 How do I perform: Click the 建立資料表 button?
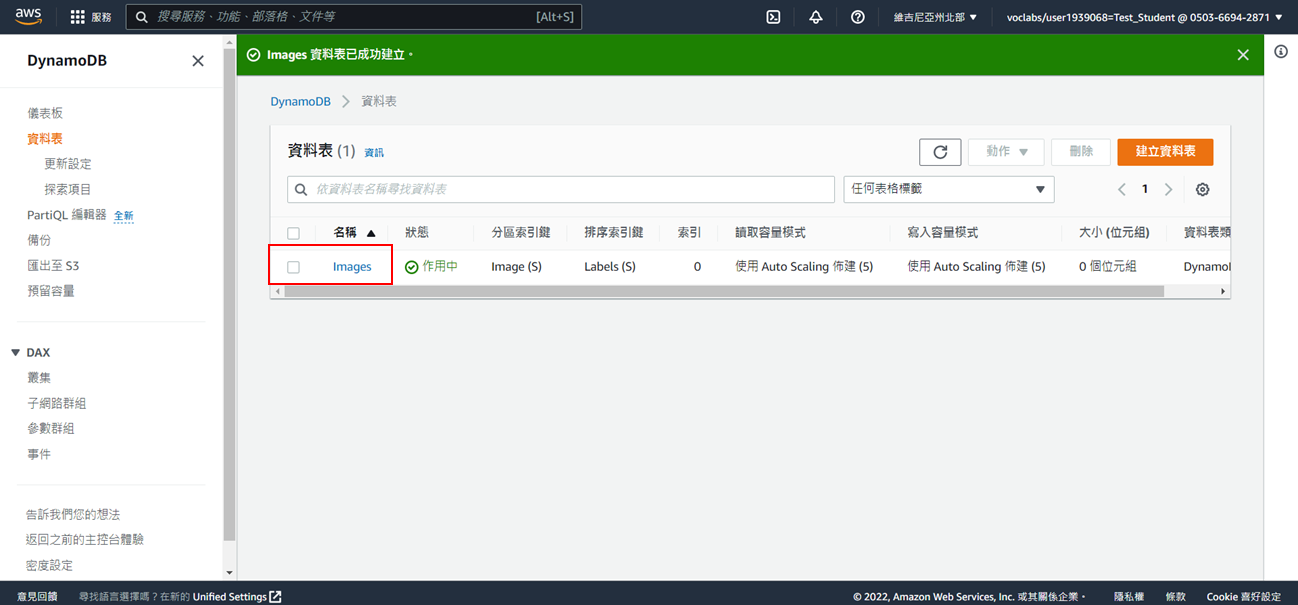click(x=1165, y=152)
